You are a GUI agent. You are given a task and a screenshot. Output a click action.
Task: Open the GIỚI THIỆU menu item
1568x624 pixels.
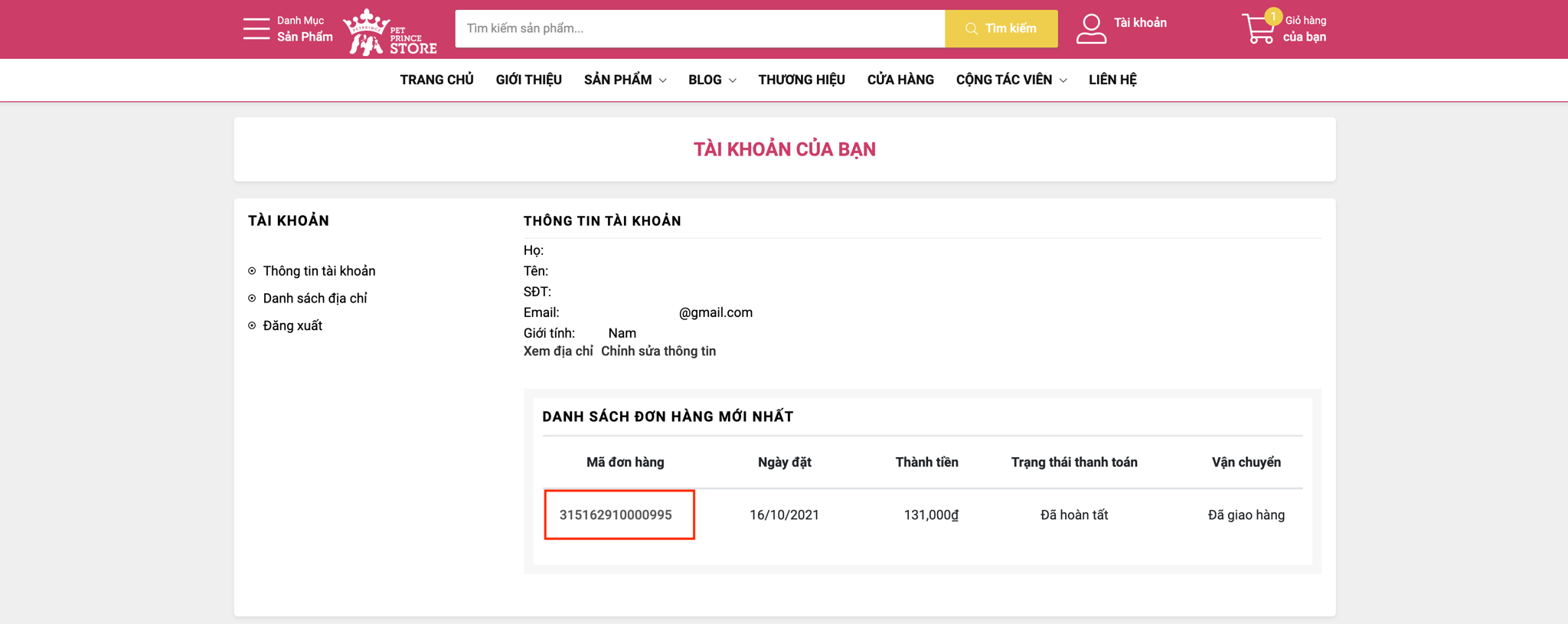528,80
